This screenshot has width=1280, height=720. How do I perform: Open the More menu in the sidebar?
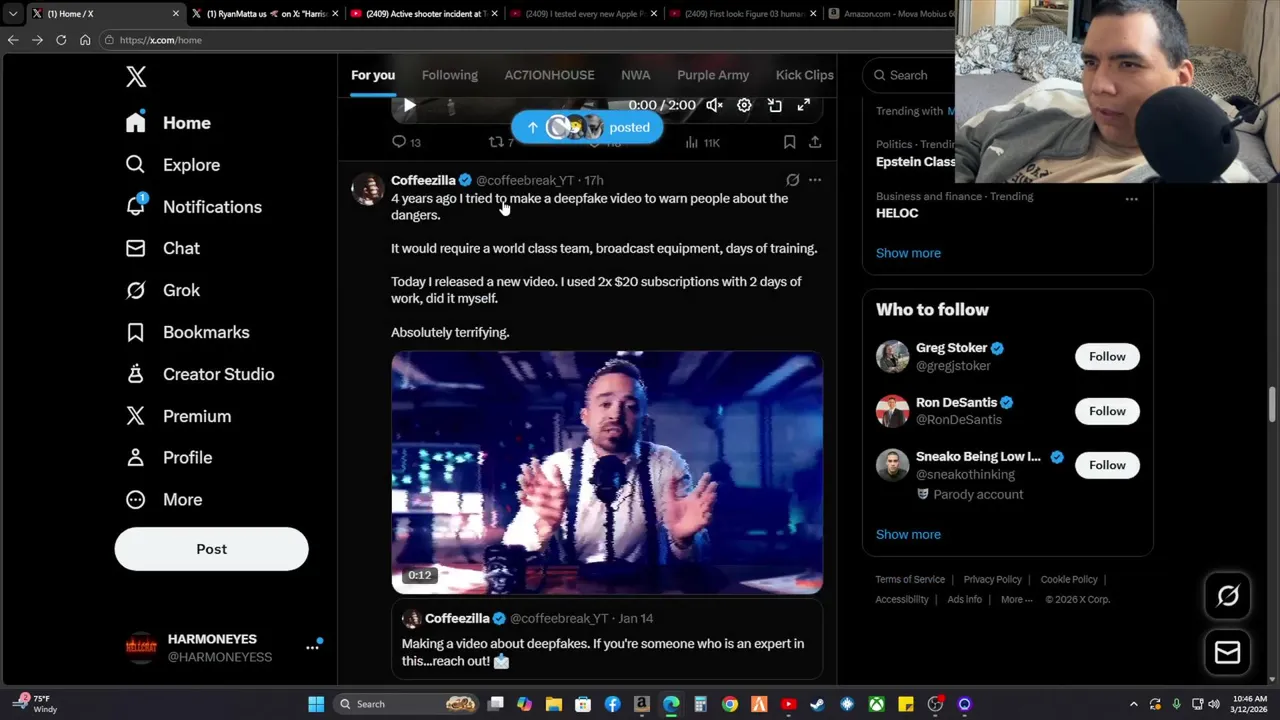163,499
